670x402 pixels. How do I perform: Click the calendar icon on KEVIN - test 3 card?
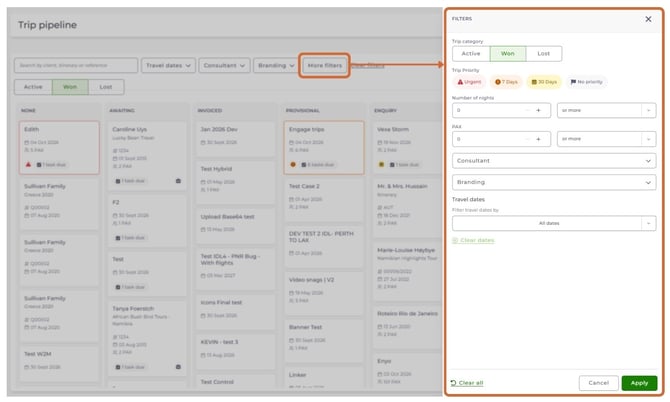pyautogui.click(x=203, y=355)
